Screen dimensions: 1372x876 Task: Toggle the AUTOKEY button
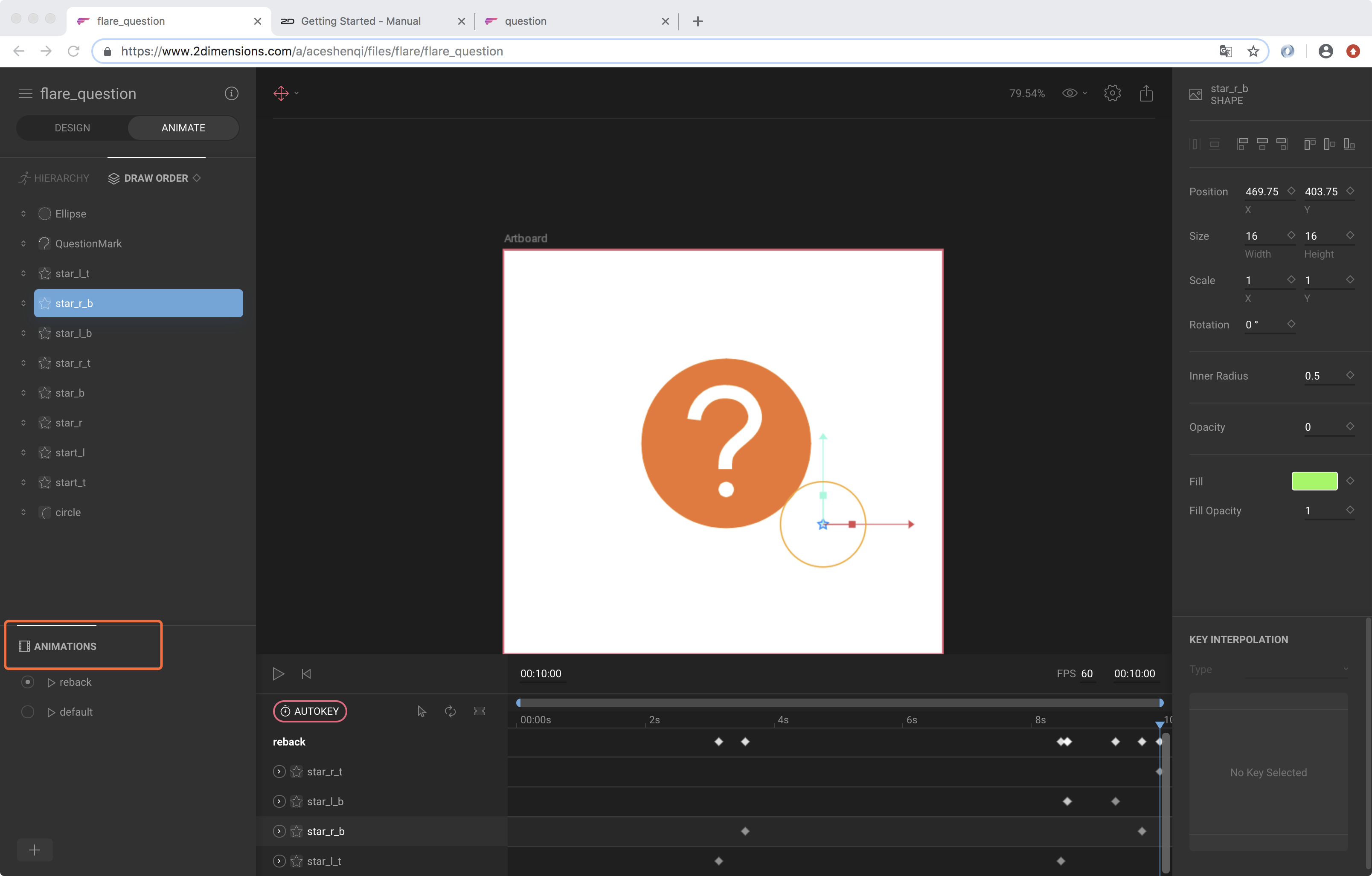tap(310, 711)
